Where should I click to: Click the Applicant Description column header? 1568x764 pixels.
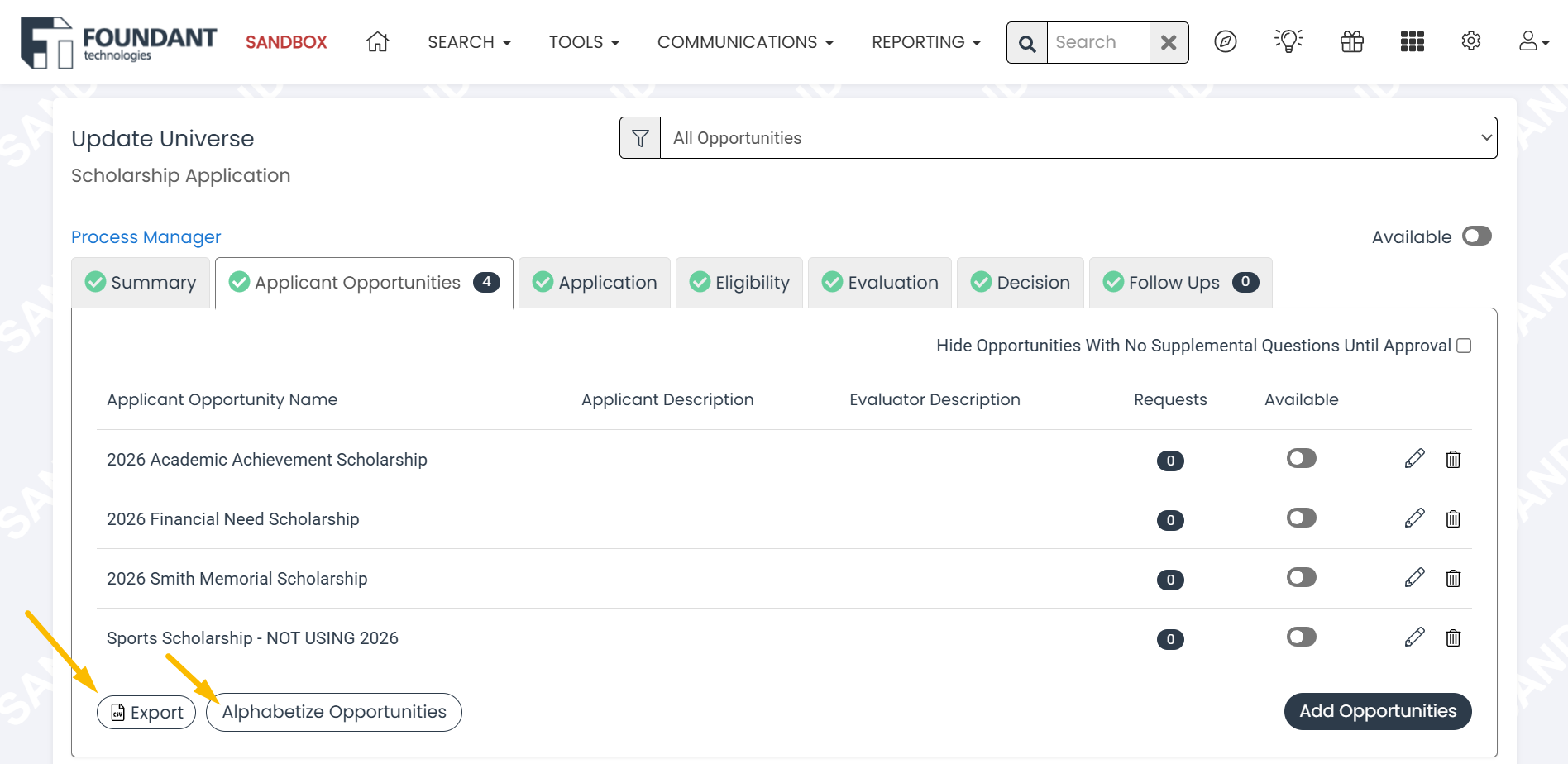pos(667,400)
